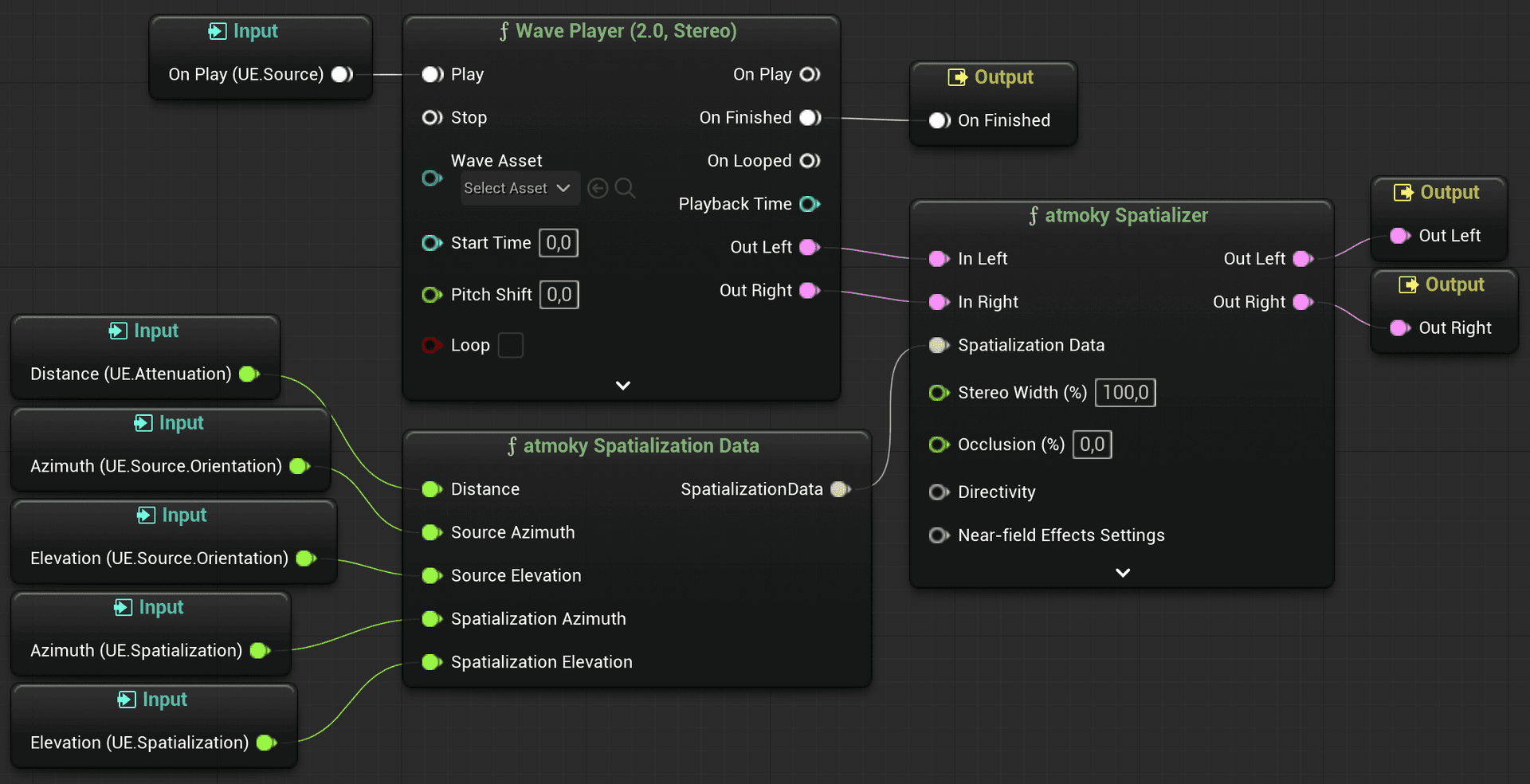This screenshot has width=1530, height=784.
Task: Click the Play execution pin on Wave Player
Action: pyautogui.click(x=432, y=74)
